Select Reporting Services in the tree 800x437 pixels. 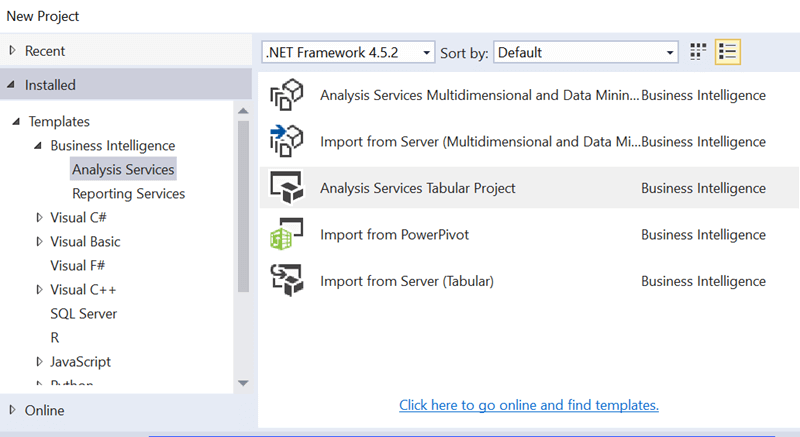point(129,193)
